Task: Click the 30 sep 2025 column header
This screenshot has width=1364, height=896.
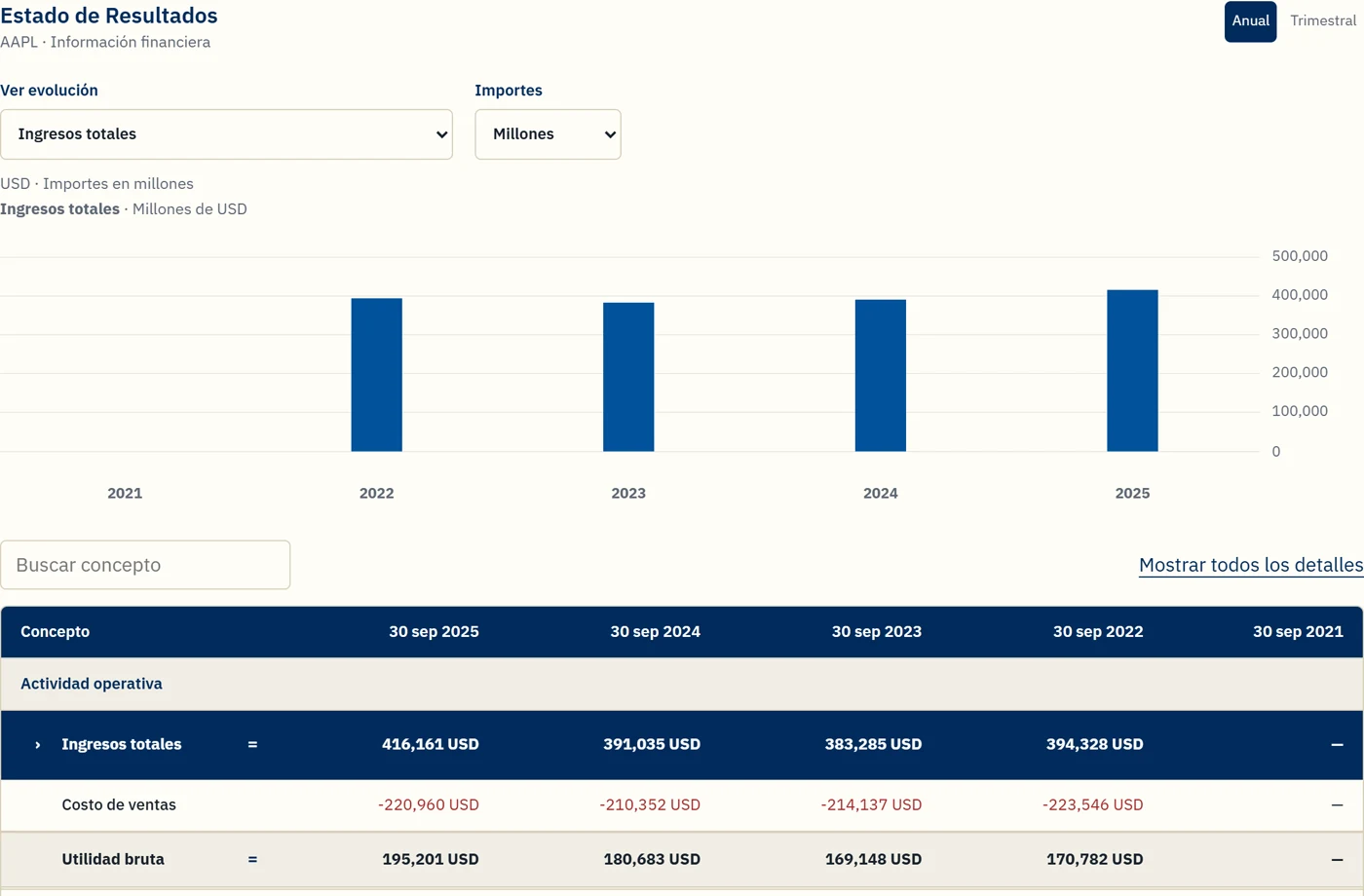Action: click(x=434, y=632)
